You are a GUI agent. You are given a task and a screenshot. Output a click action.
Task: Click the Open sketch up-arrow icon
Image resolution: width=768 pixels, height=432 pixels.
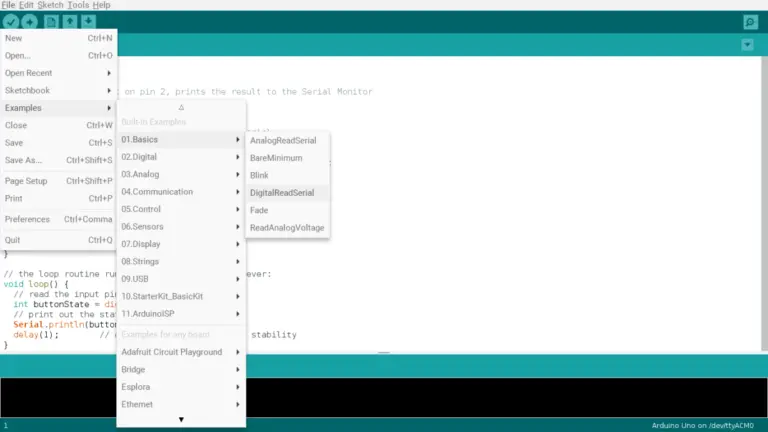[70, 22]
